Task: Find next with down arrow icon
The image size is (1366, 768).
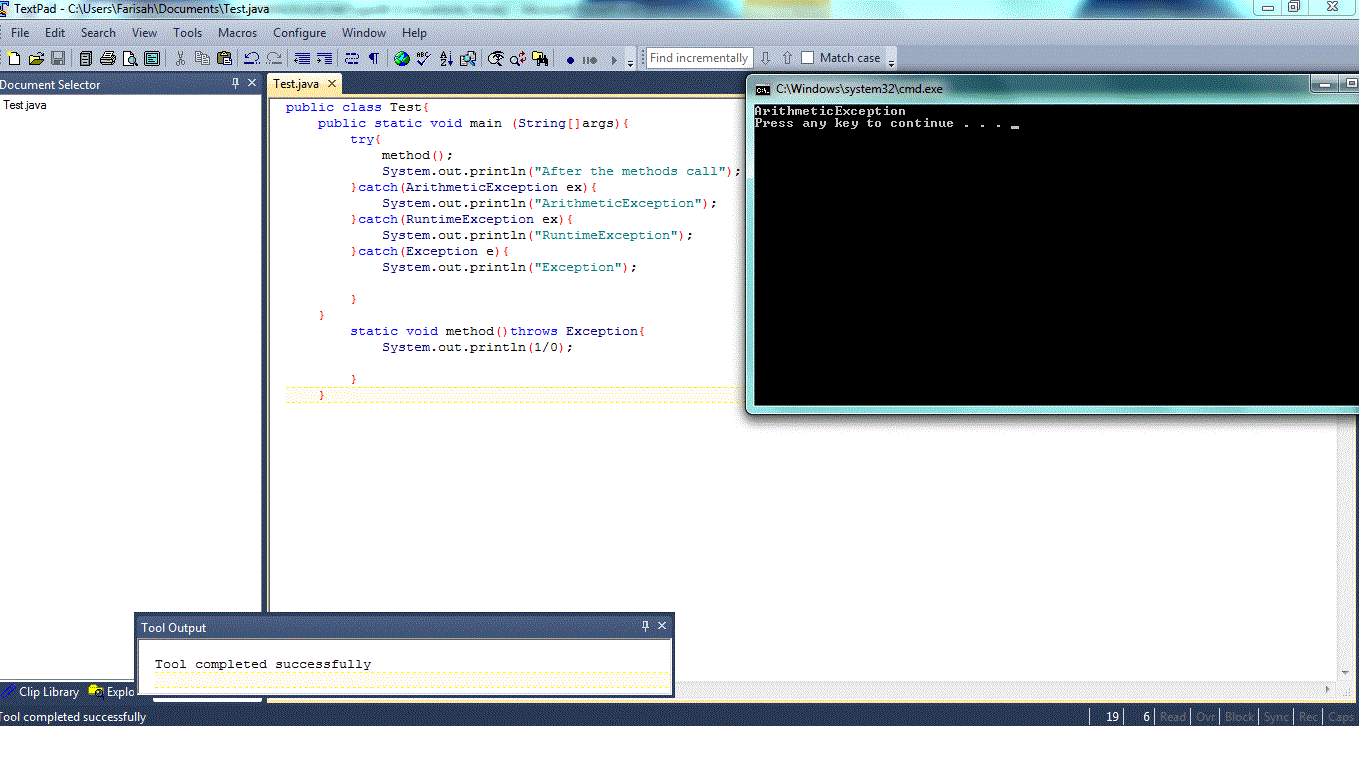Action: coord(766,58)
